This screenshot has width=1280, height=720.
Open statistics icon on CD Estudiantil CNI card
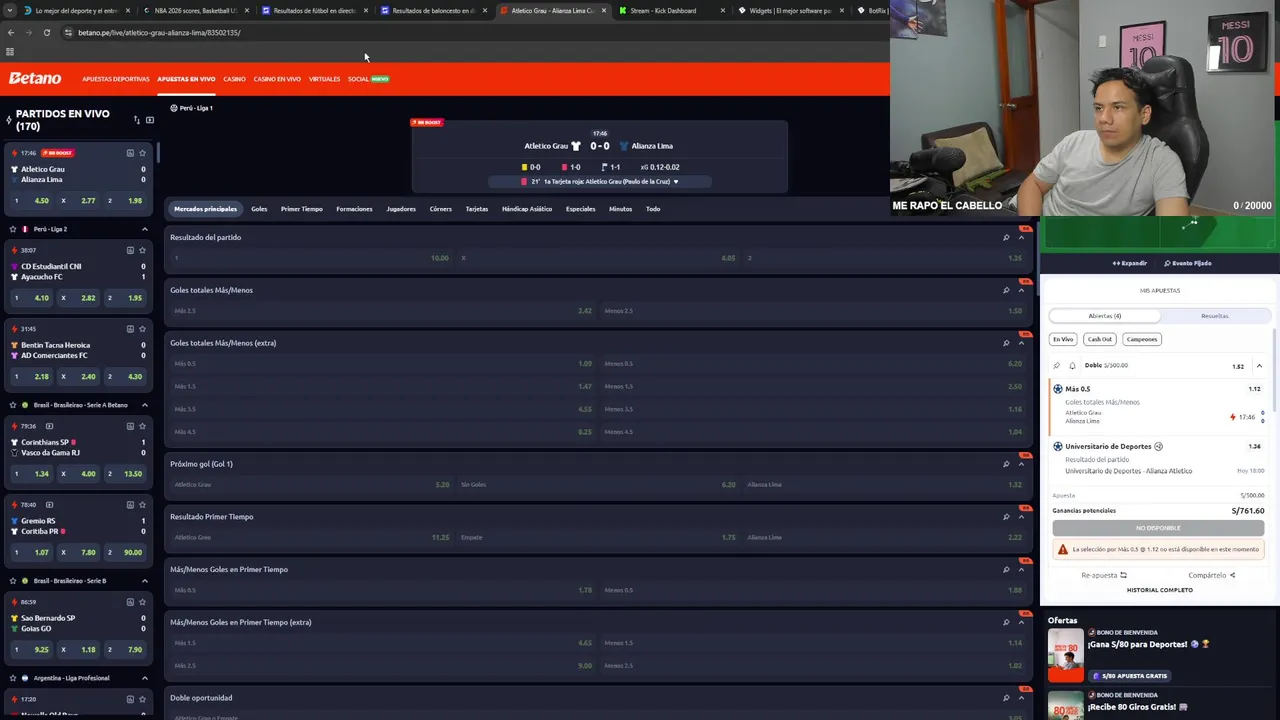pos(130,250)
